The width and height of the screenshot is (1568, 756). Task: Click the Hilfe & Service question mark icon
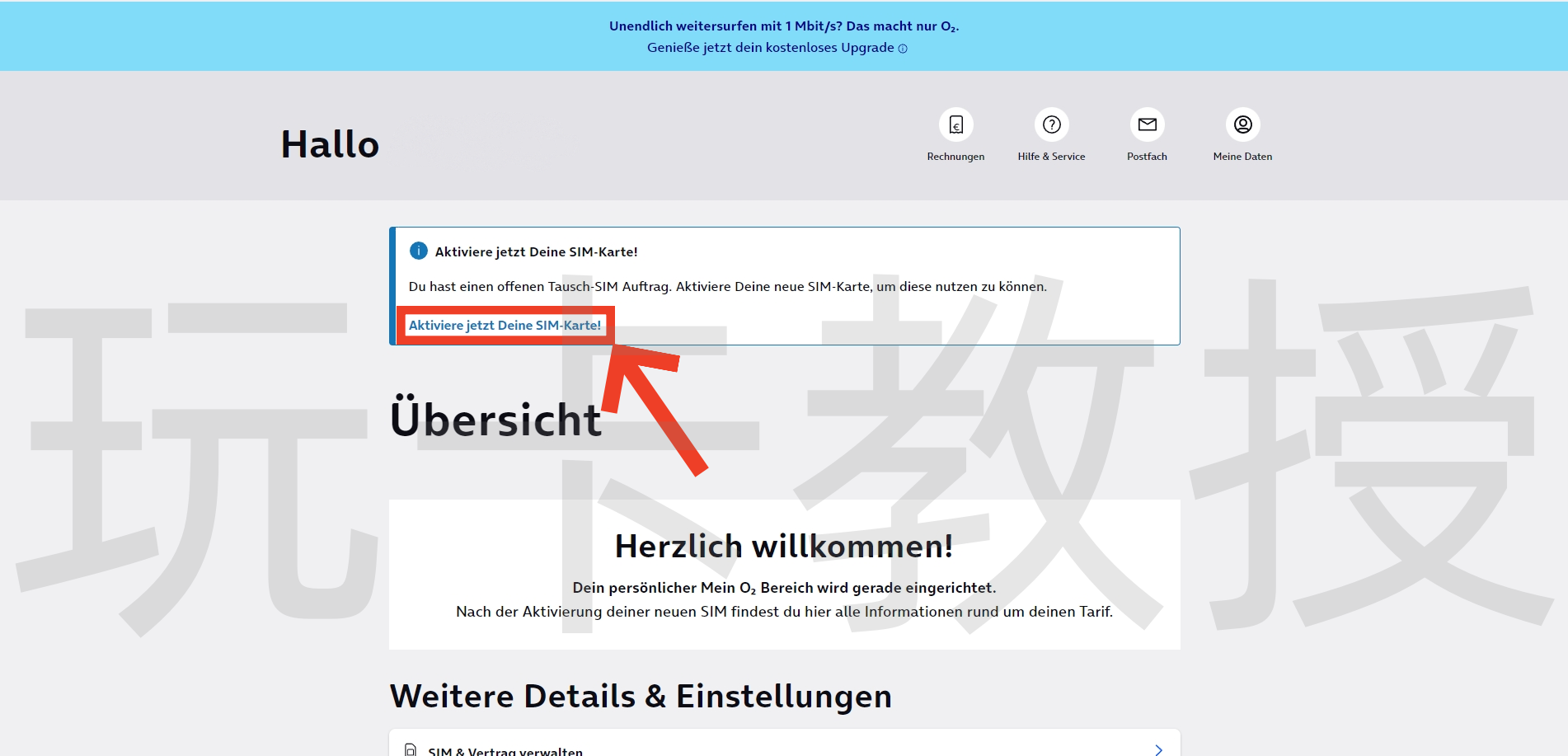click(x=1051, y=124)
